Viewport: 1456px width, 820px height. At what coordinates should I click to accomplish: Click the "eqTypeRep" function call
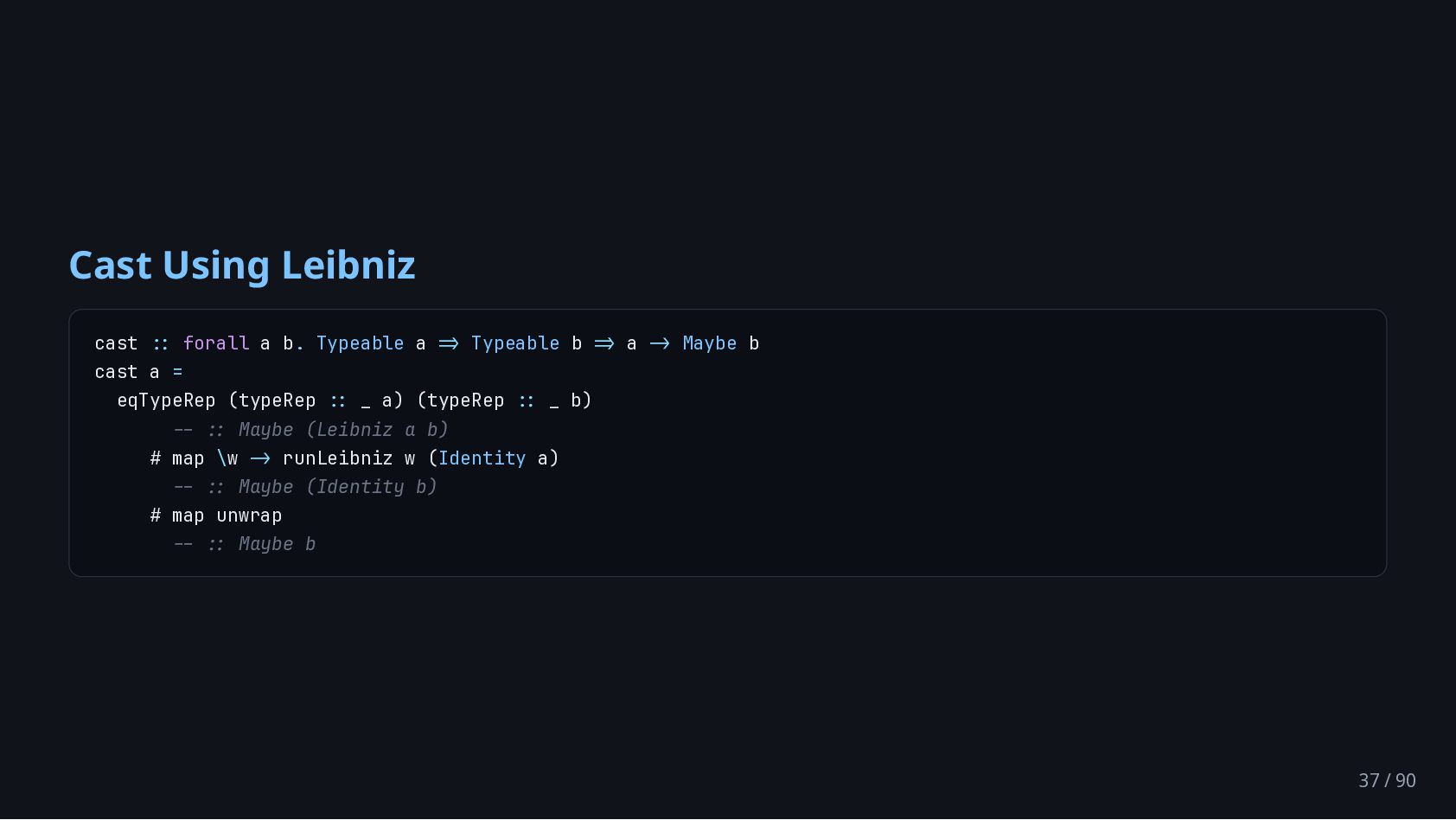click(x=166, y=400)
